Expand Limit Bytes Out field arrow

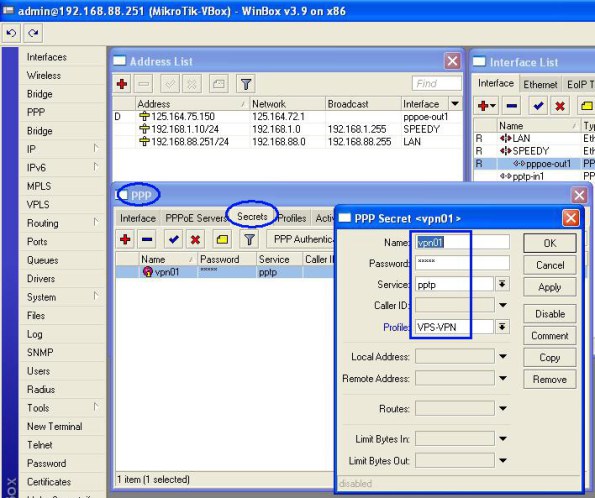pos(503,460)
